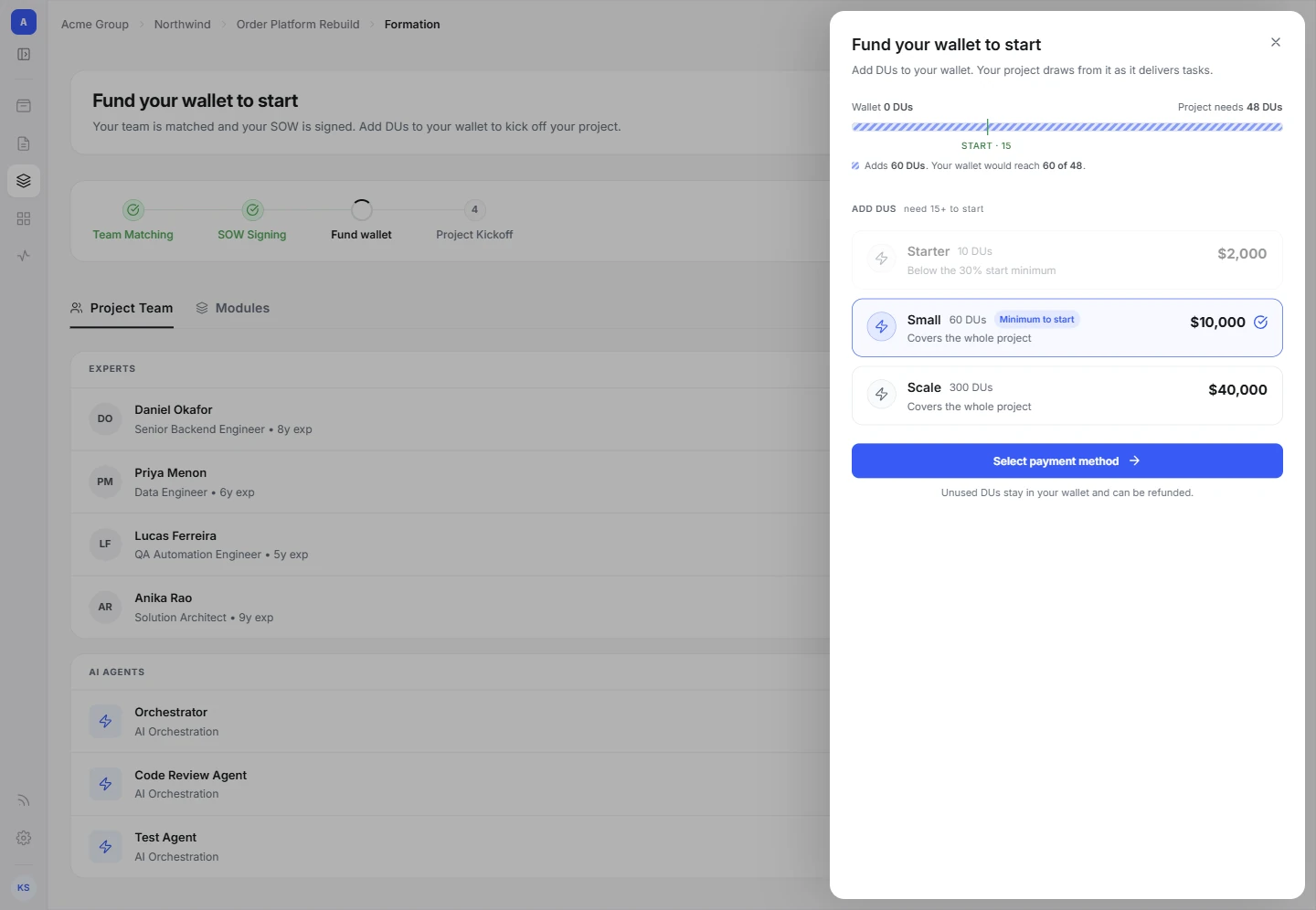Select the layers stack sidebar icon
1316x910 pixels.
click(x=24, y=181)
